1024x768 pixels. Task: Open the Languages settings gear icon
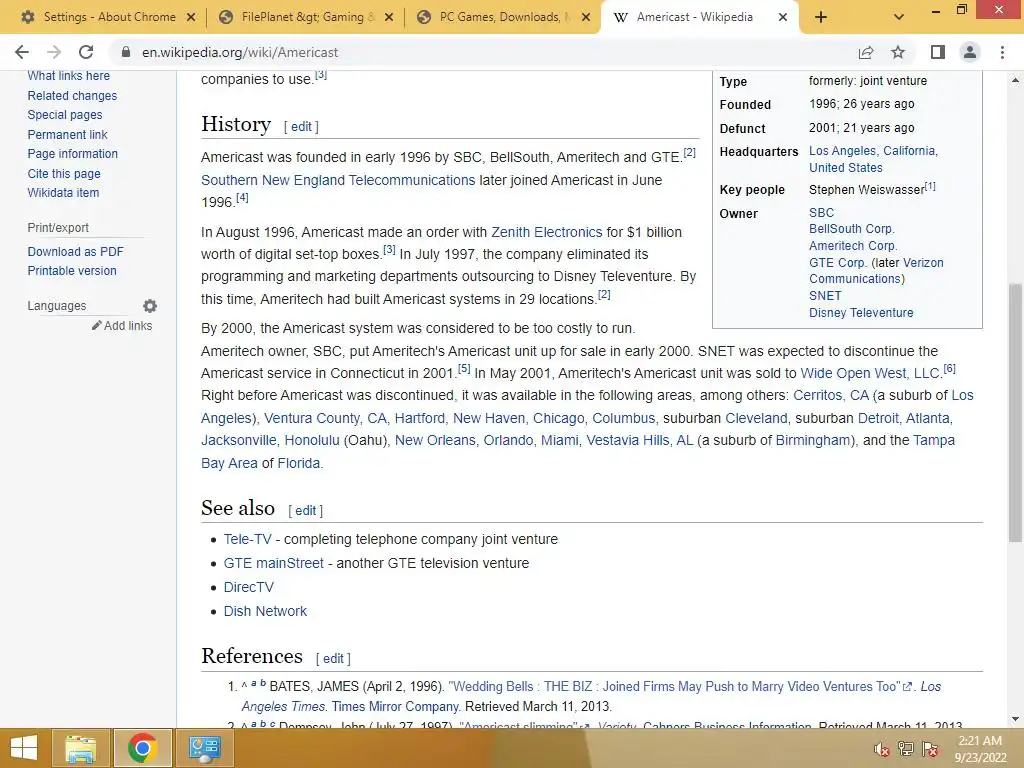coord(150,306)
